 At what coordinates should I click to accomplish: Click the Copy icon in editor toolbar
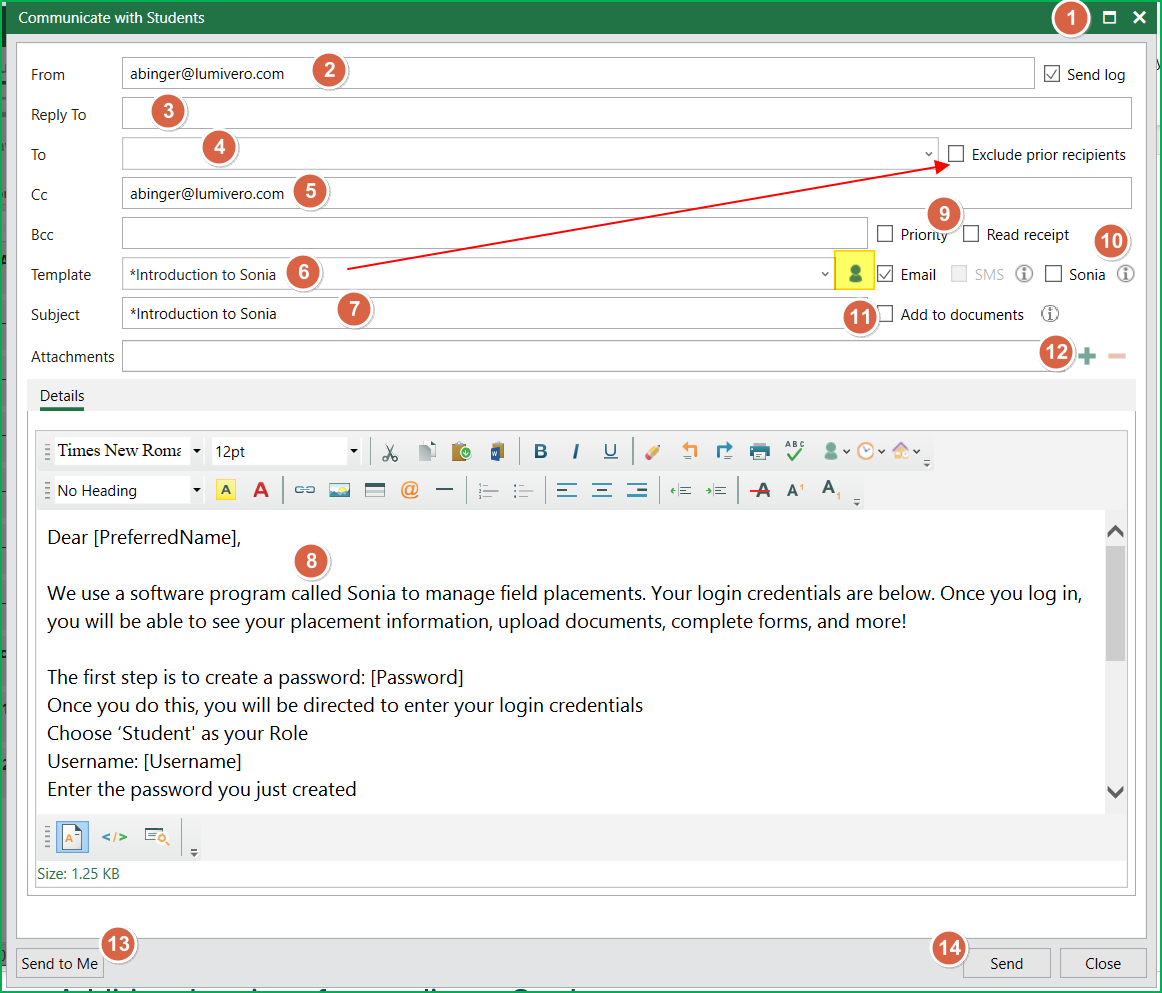427,451
